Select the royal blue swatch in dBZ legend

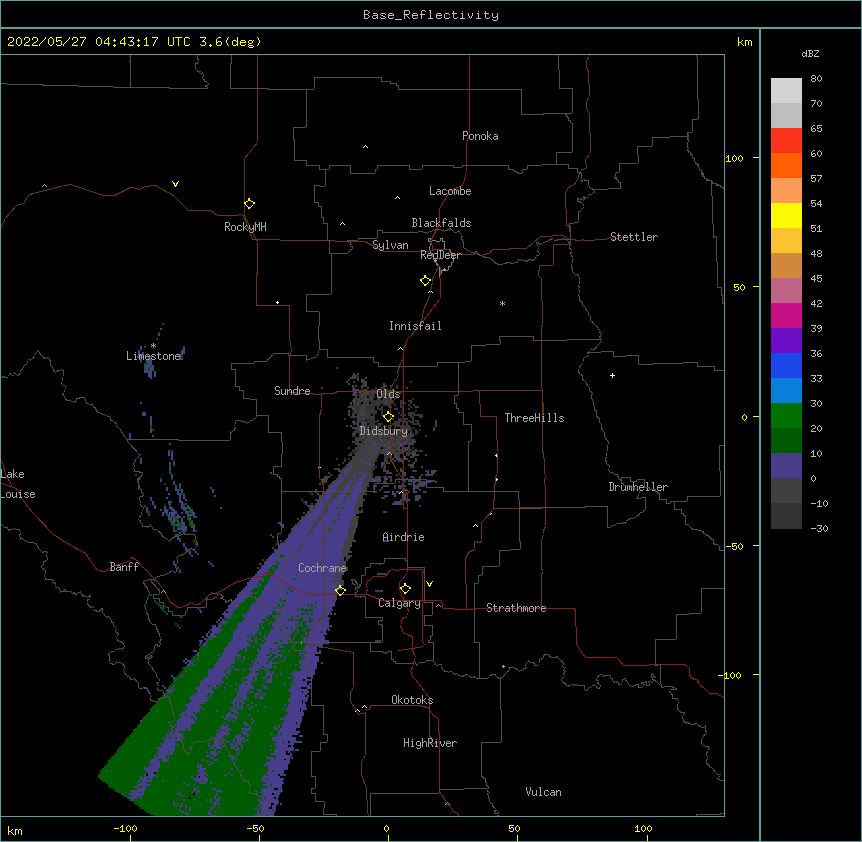[x=786, y=365]
